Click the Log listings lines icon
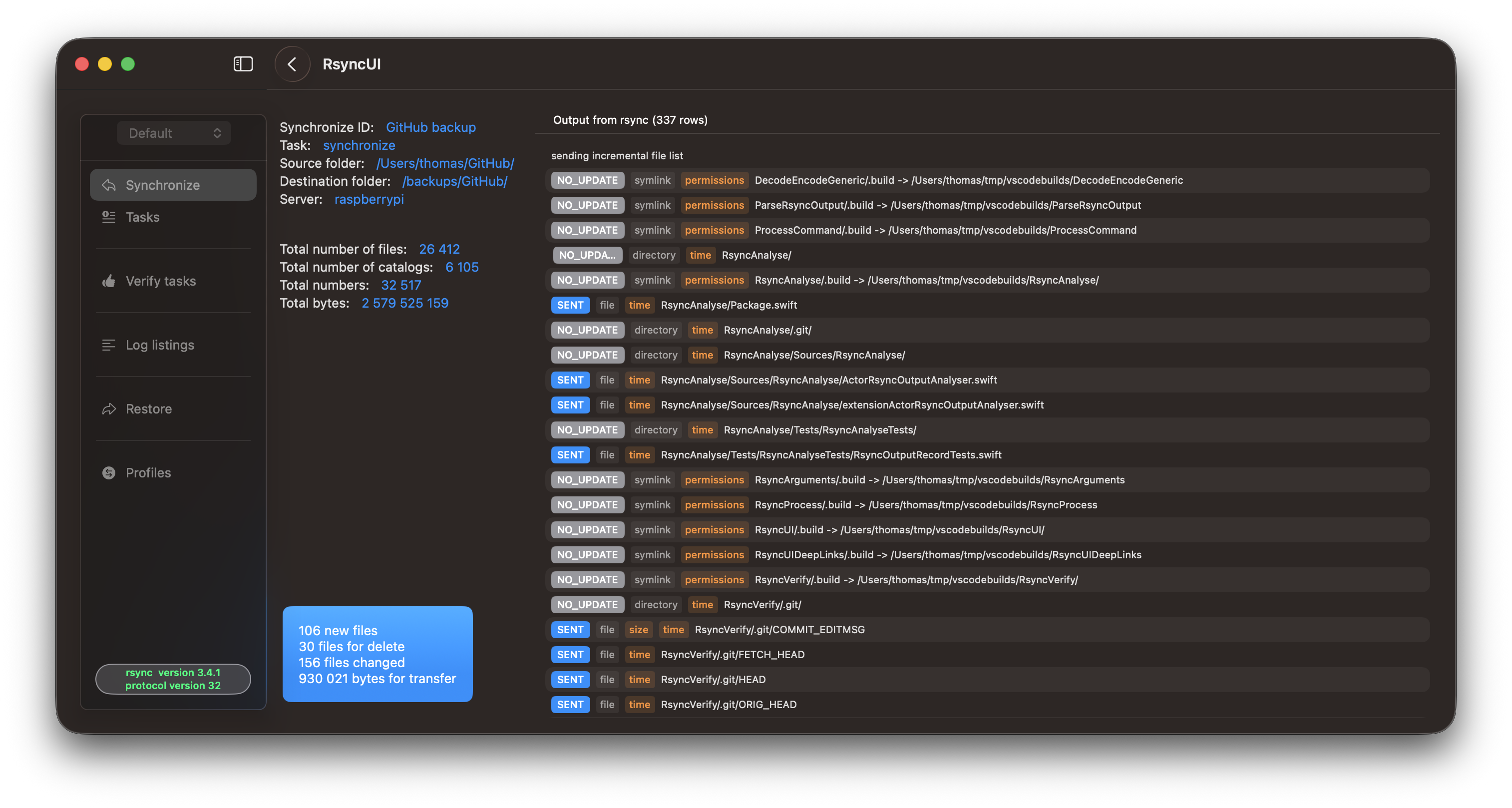 108,345
